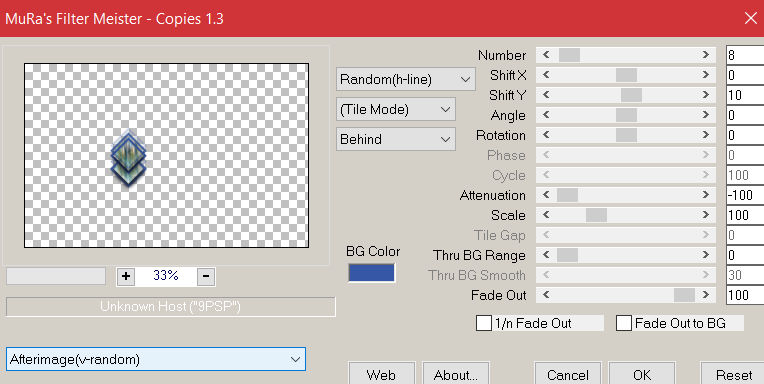The width and height of the screenshot is (764, 384).
Task: Open the Random(h-line) dropdown
Action: 405,79
